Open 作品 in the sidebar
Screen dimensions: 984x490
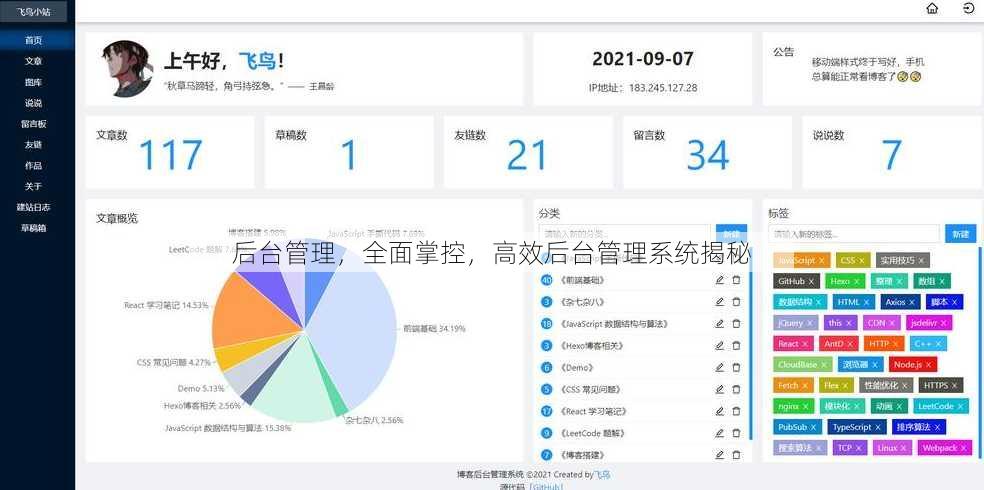tap(34, 166)
